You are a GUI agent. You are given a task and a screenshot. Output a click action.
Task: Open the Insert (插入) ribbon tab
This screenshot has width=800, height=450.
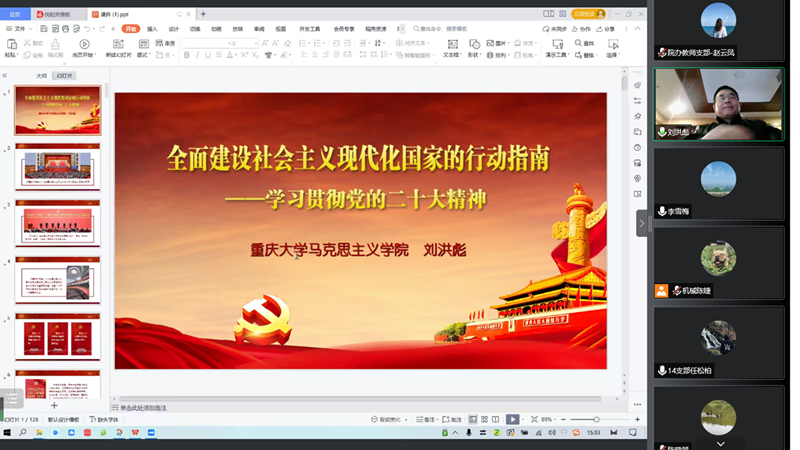pos(152,29)
